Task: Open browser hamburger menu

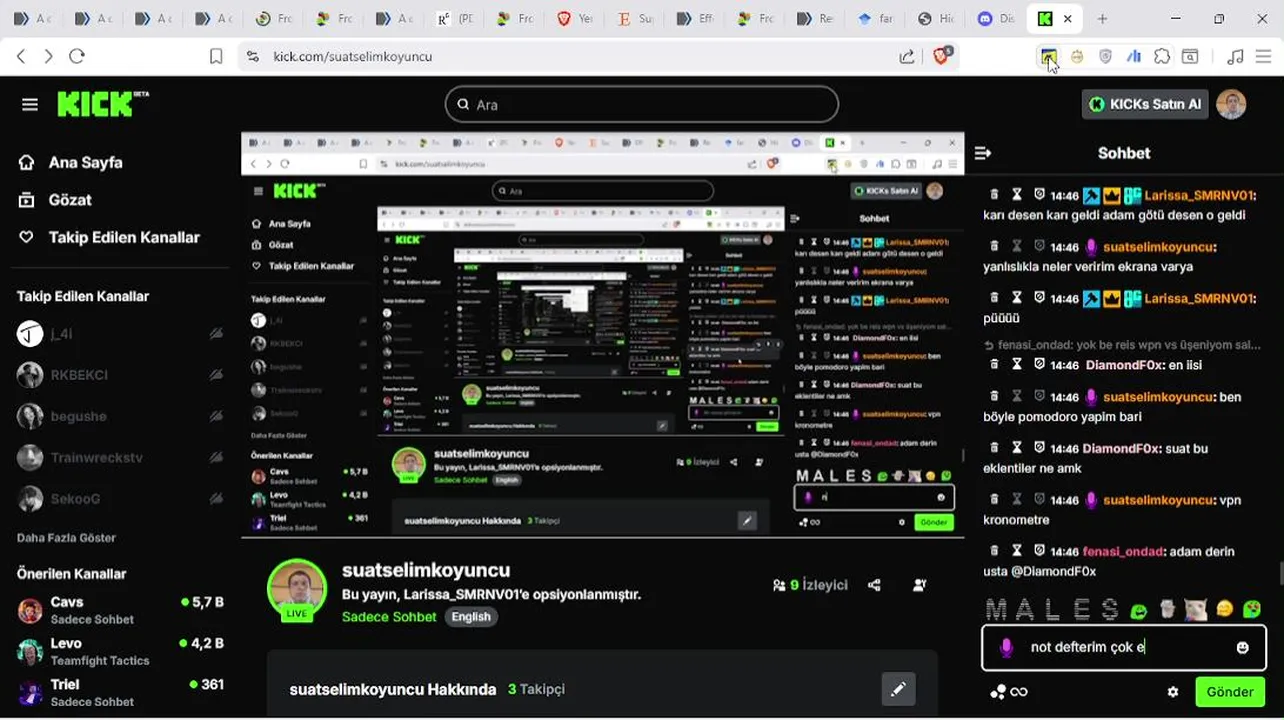Action: tap(1265, 56)
